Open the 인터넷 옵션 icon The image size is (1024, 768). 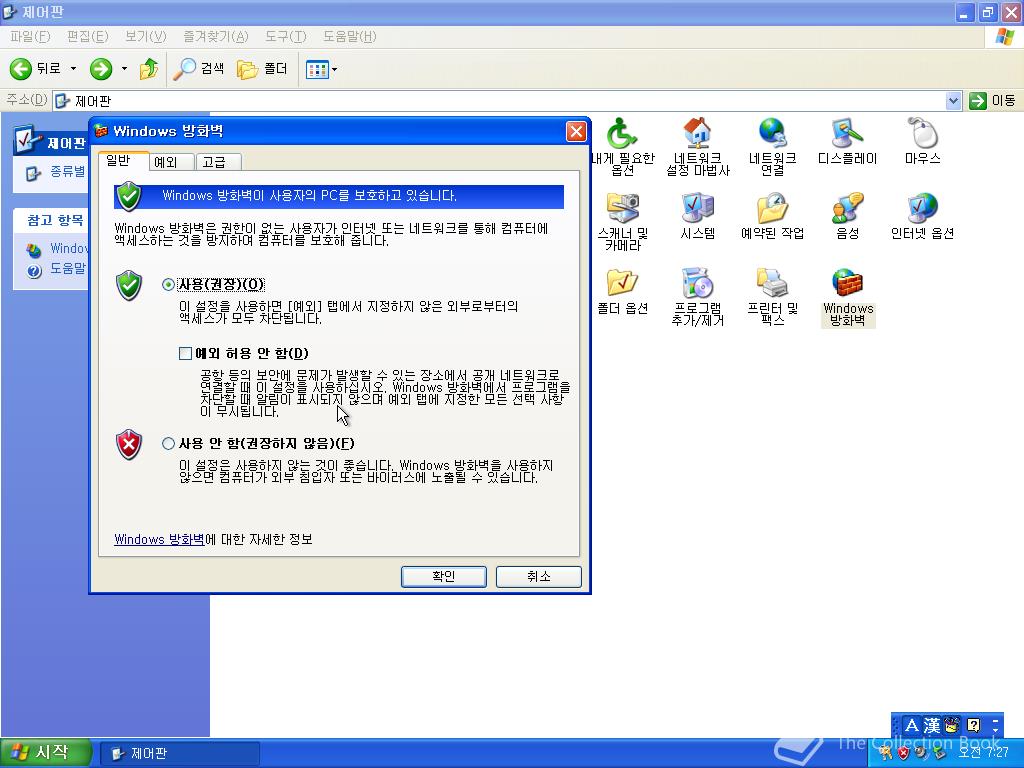(922, 216)
